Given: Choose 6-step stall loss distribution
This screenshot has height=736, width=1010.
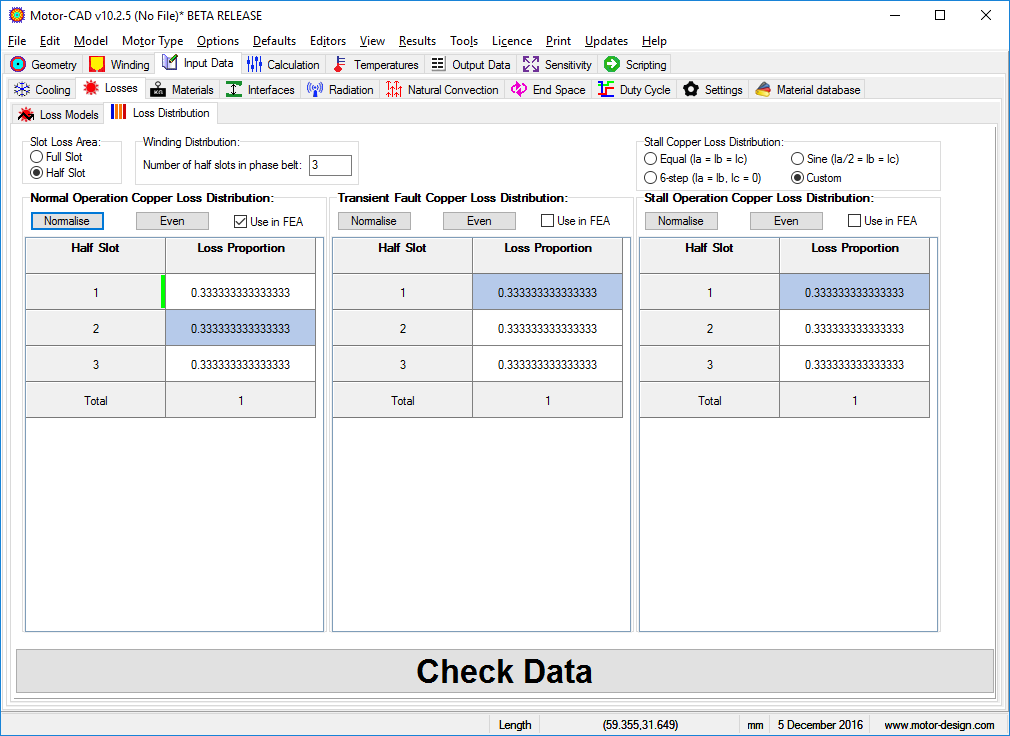Looking at the screenshot, I should [651, 177].
